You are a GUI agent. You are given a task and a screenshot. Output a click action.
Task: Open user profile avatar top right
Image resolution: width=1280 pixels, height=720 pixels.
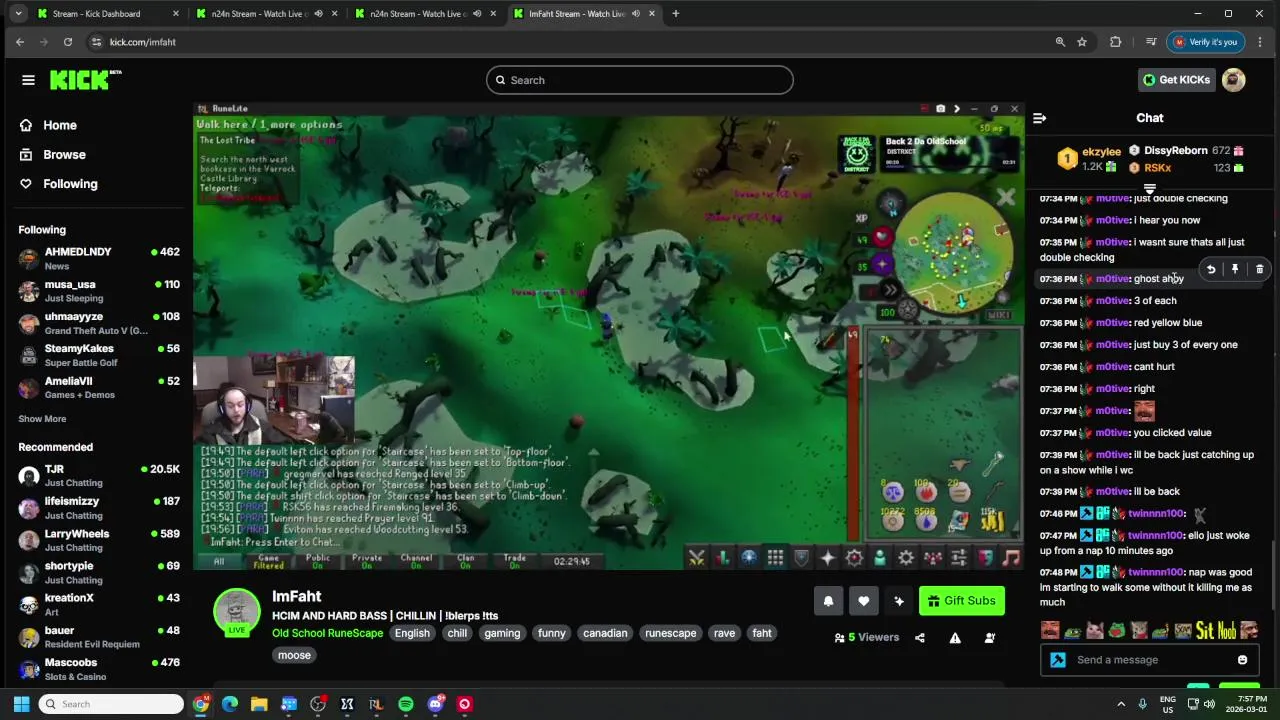click(1234, 80)
